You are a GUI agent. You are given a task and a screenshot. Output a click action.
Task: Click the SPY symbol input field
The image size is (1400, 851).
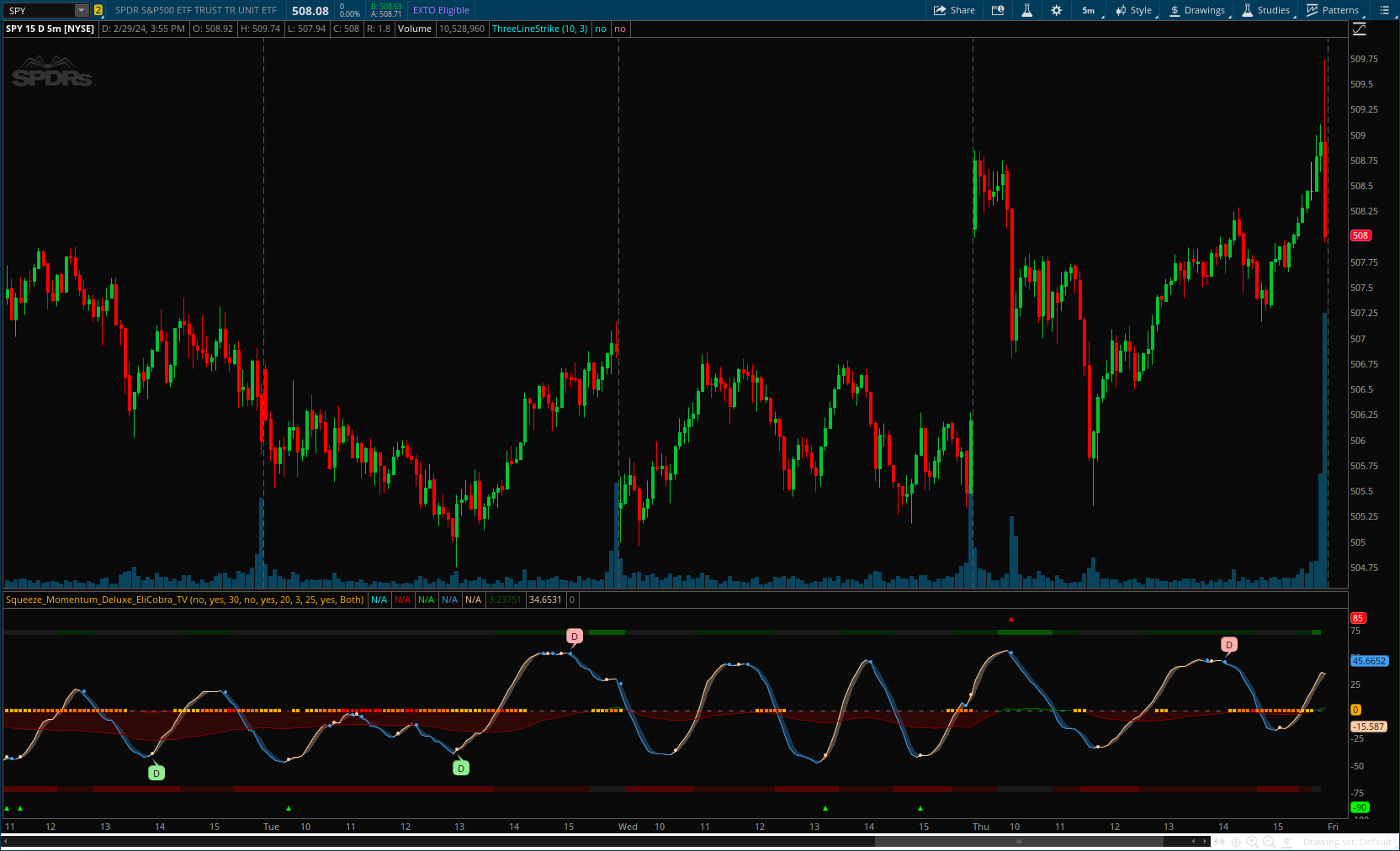(x=40, y=10)
